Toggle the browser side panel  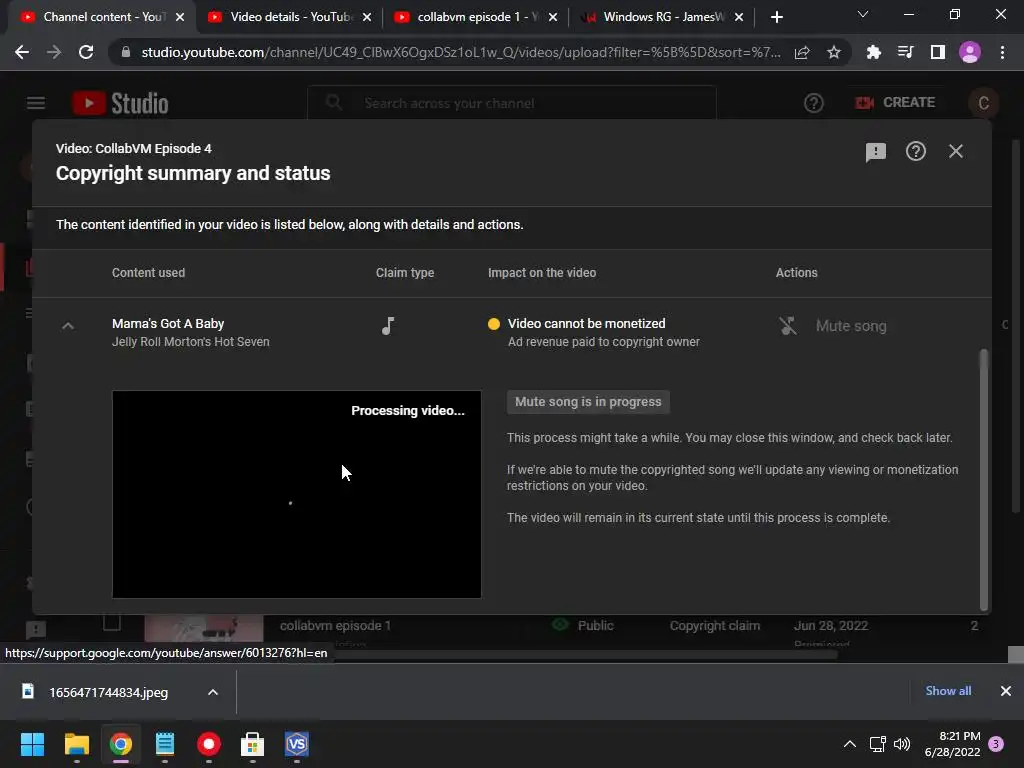(x=938, y=52)
